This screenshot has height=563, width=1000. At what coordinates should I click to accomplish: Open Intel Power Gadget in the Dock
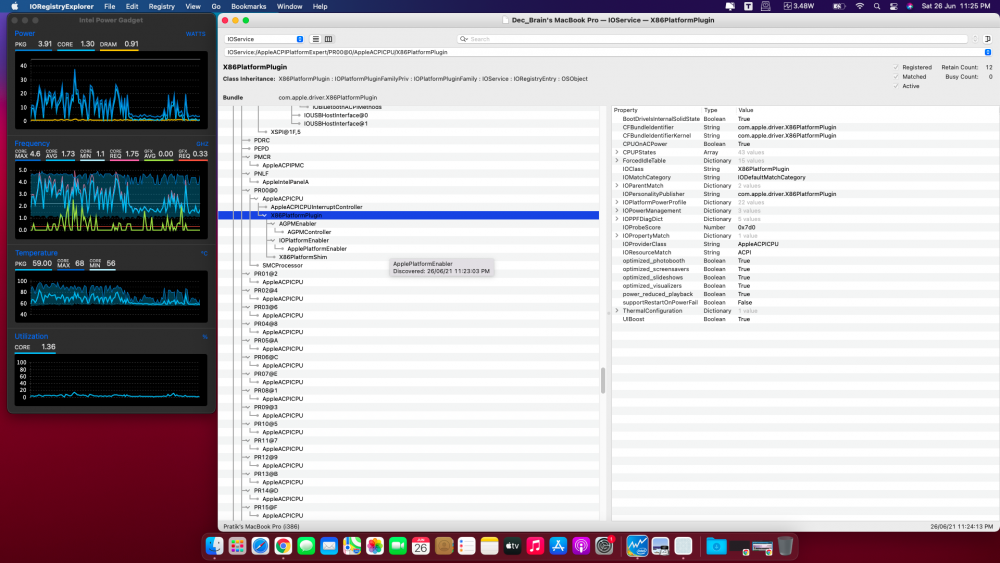point(637,546)
